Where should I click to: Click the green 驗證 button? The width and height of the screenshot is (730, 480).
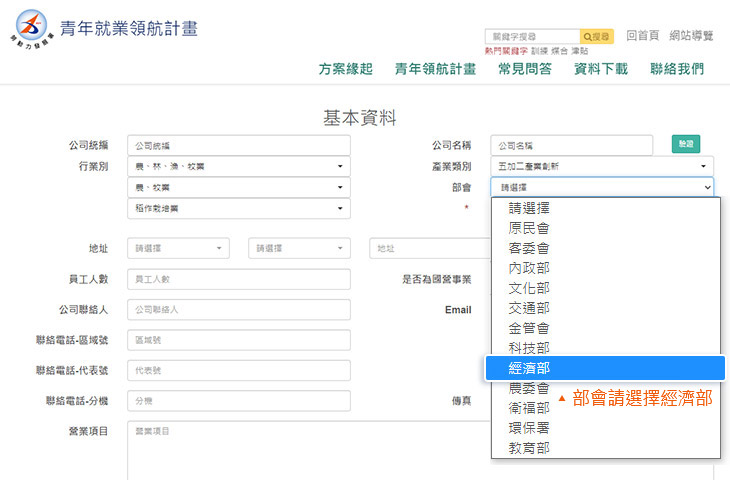[x=686, y=144]
